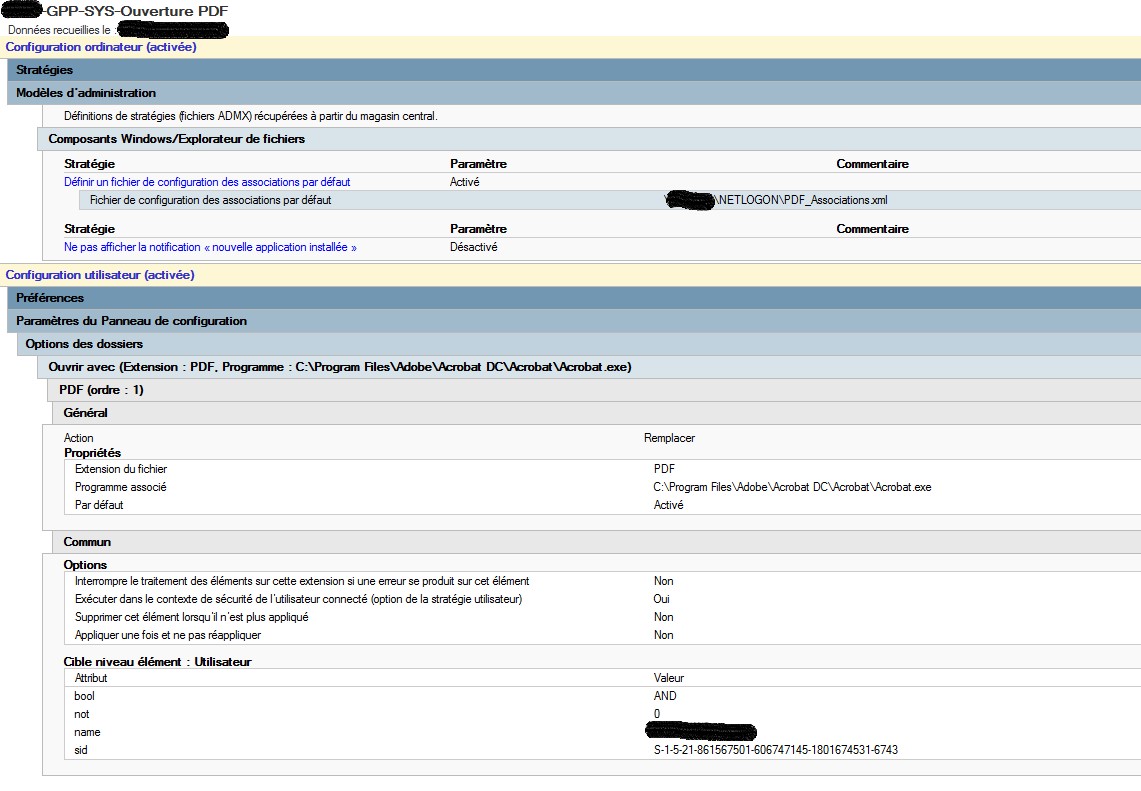Open 'Ne pas afficher la notification' policy link
This screenshot has width=1141, height=791.
coord(210,247)
